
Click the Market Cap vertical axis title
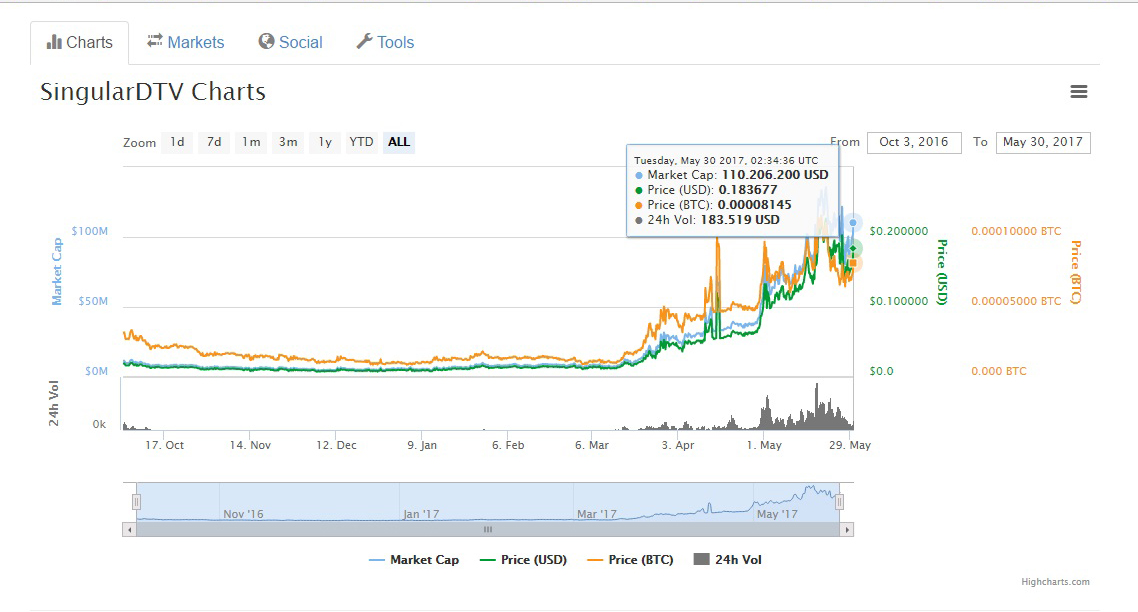pyautogui.click(x=57, y=272)
